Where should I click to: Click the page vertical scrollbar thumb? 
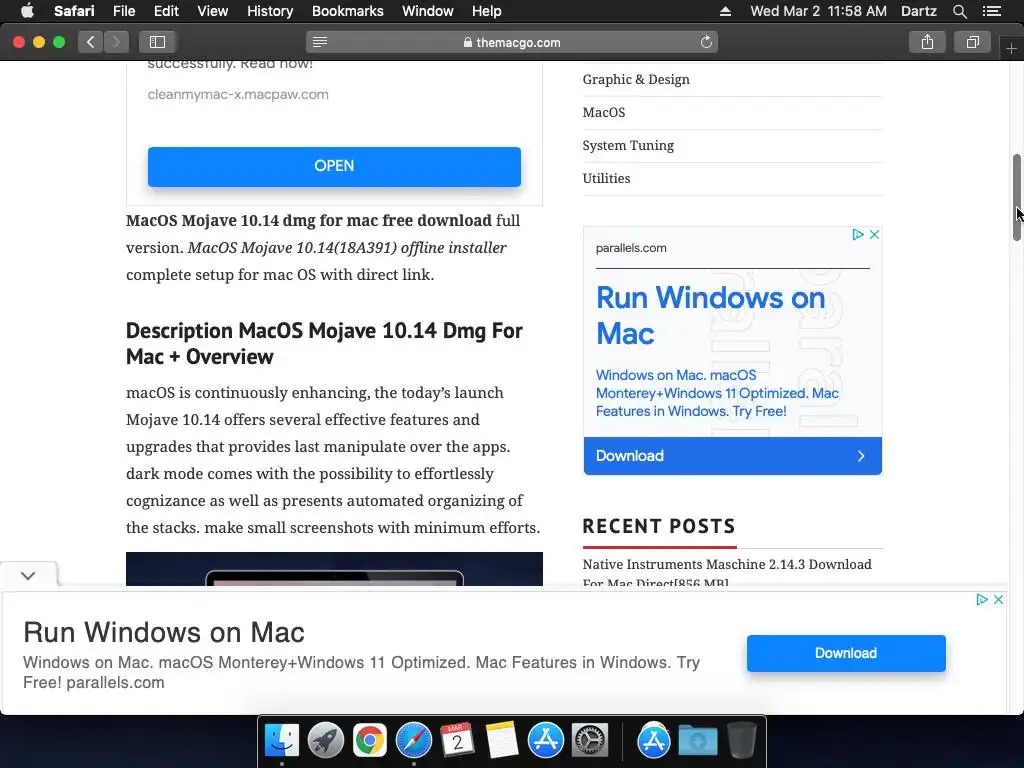1016,198
